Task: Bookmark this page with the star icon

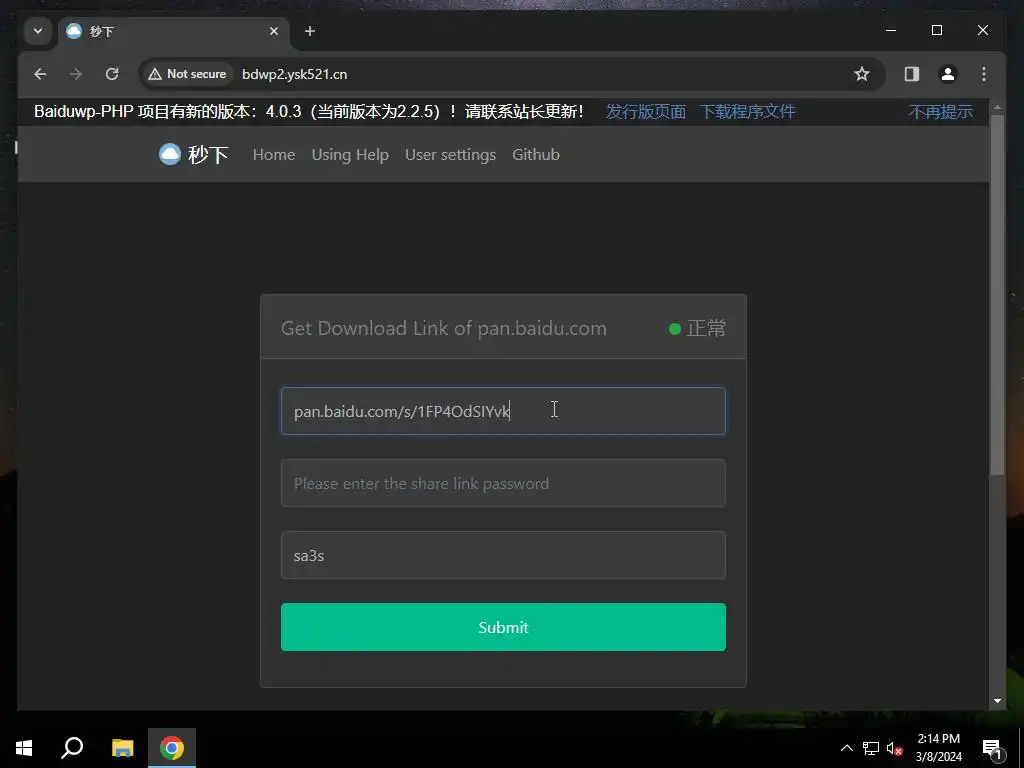Action: coord(862,74)
